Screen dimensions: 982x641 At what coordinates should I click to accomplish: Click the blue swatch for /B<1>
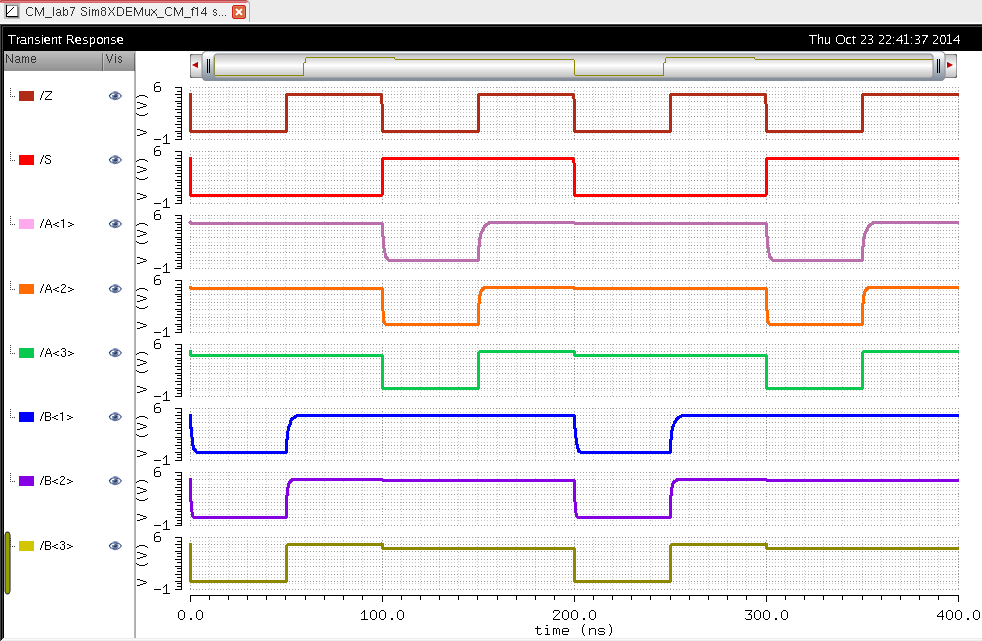tap(27, 417)
